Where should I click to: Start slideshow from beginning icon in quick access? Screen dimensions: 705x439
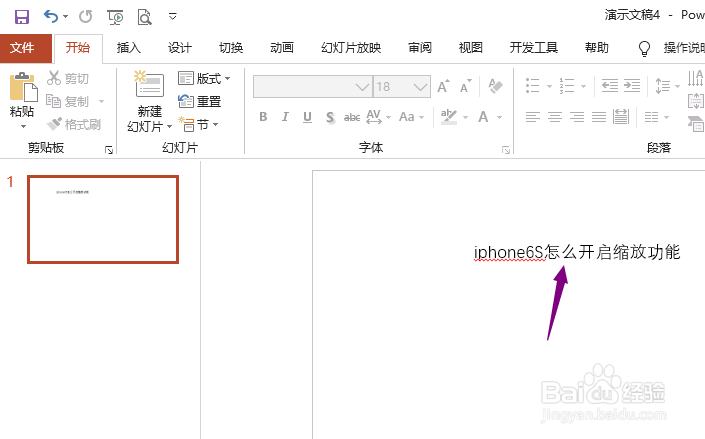pos(115,17)
